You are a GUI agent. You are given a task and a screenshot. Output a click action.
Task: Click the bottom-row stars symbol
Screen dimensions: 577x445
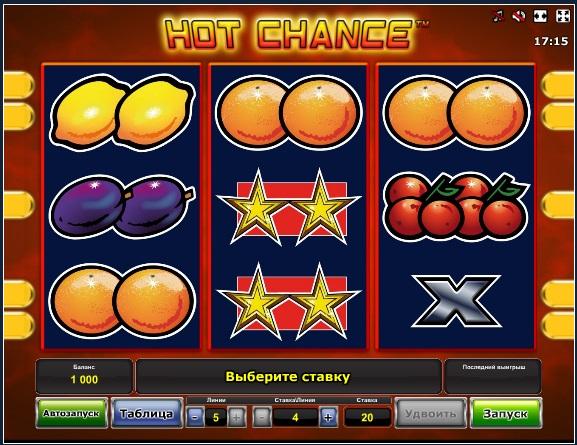289,301
